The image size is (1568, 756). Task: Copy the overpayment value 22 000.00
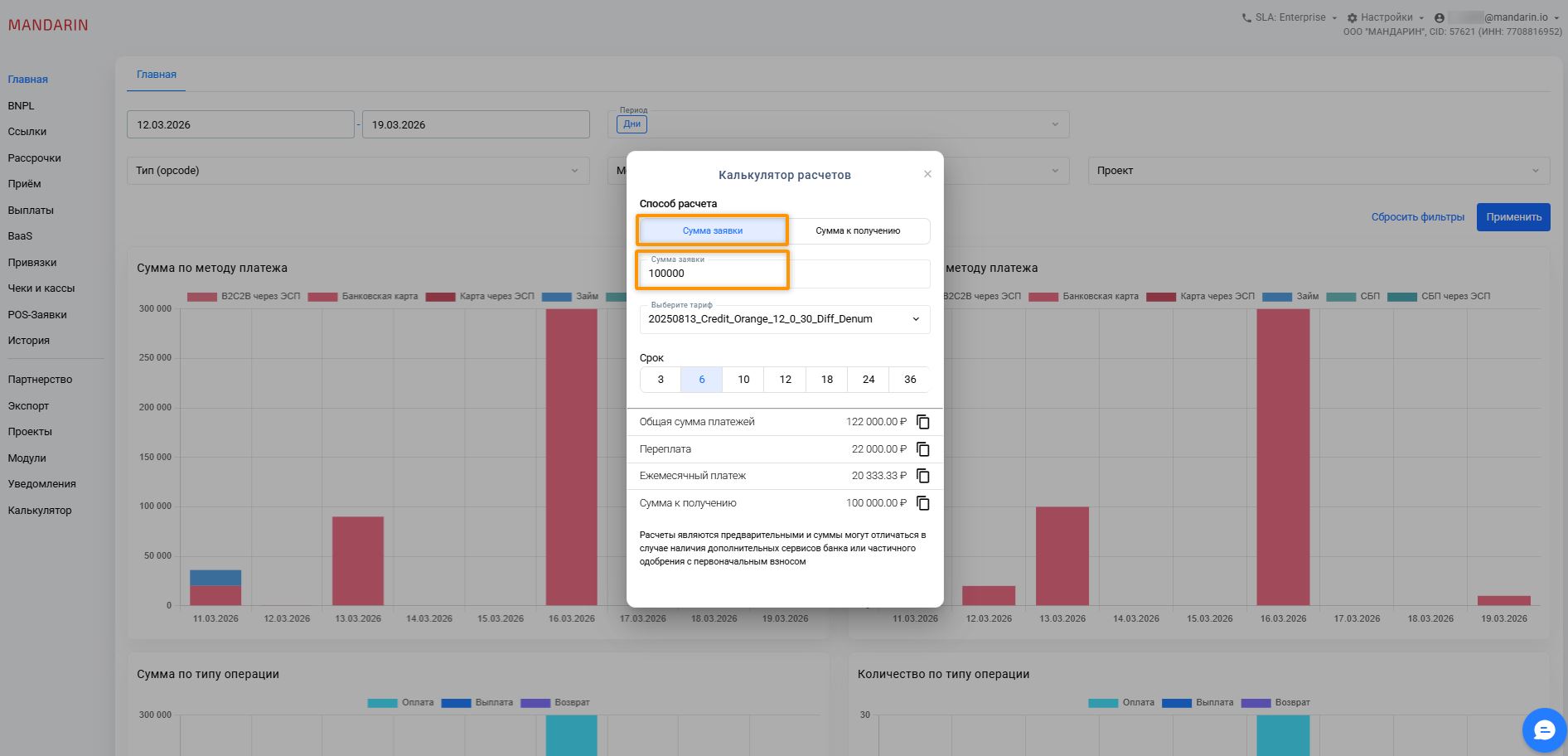pyautogui.click(x=922, y=449)
